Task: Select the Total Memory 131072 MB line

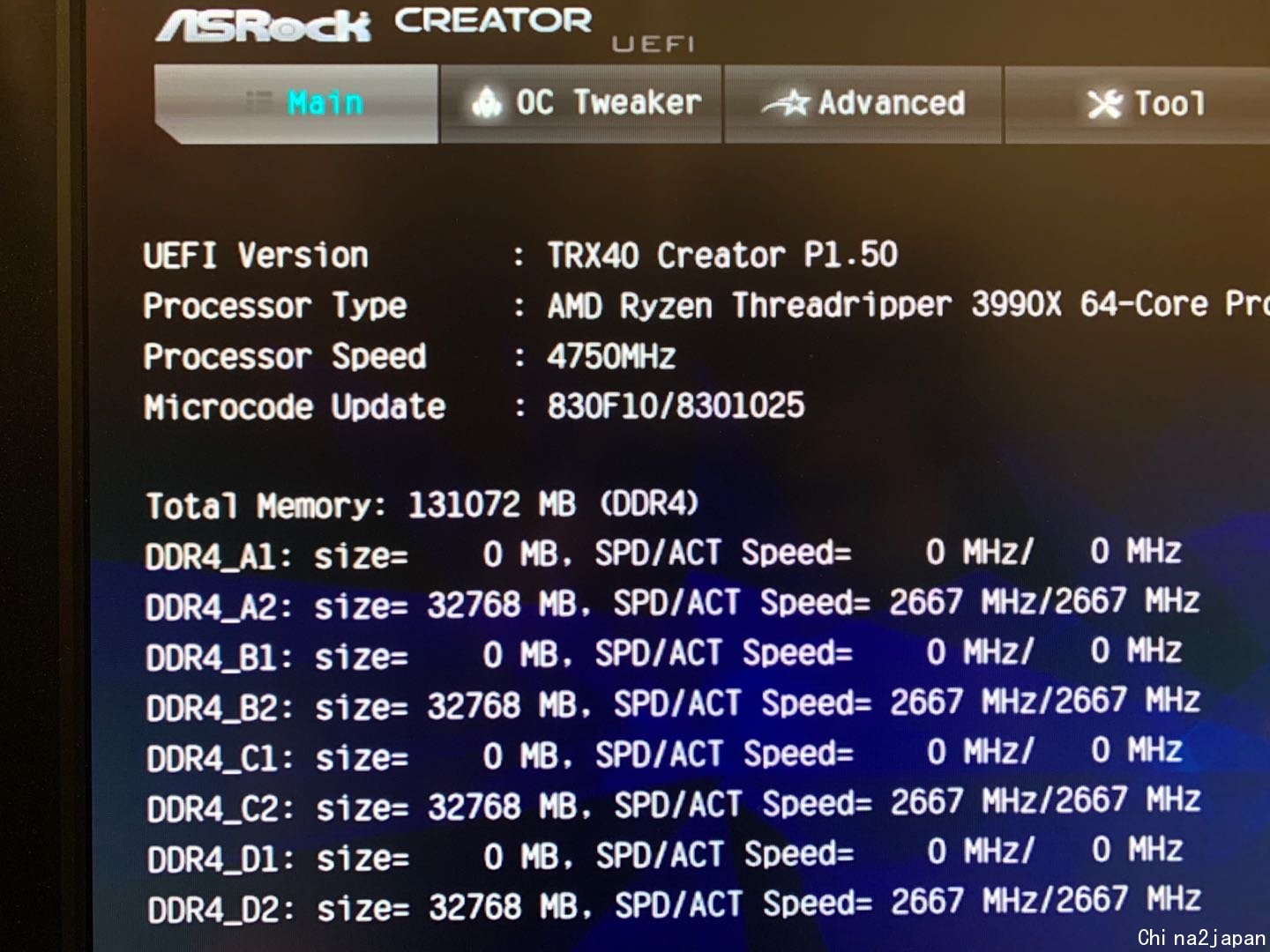Action: tap(422, 505)
